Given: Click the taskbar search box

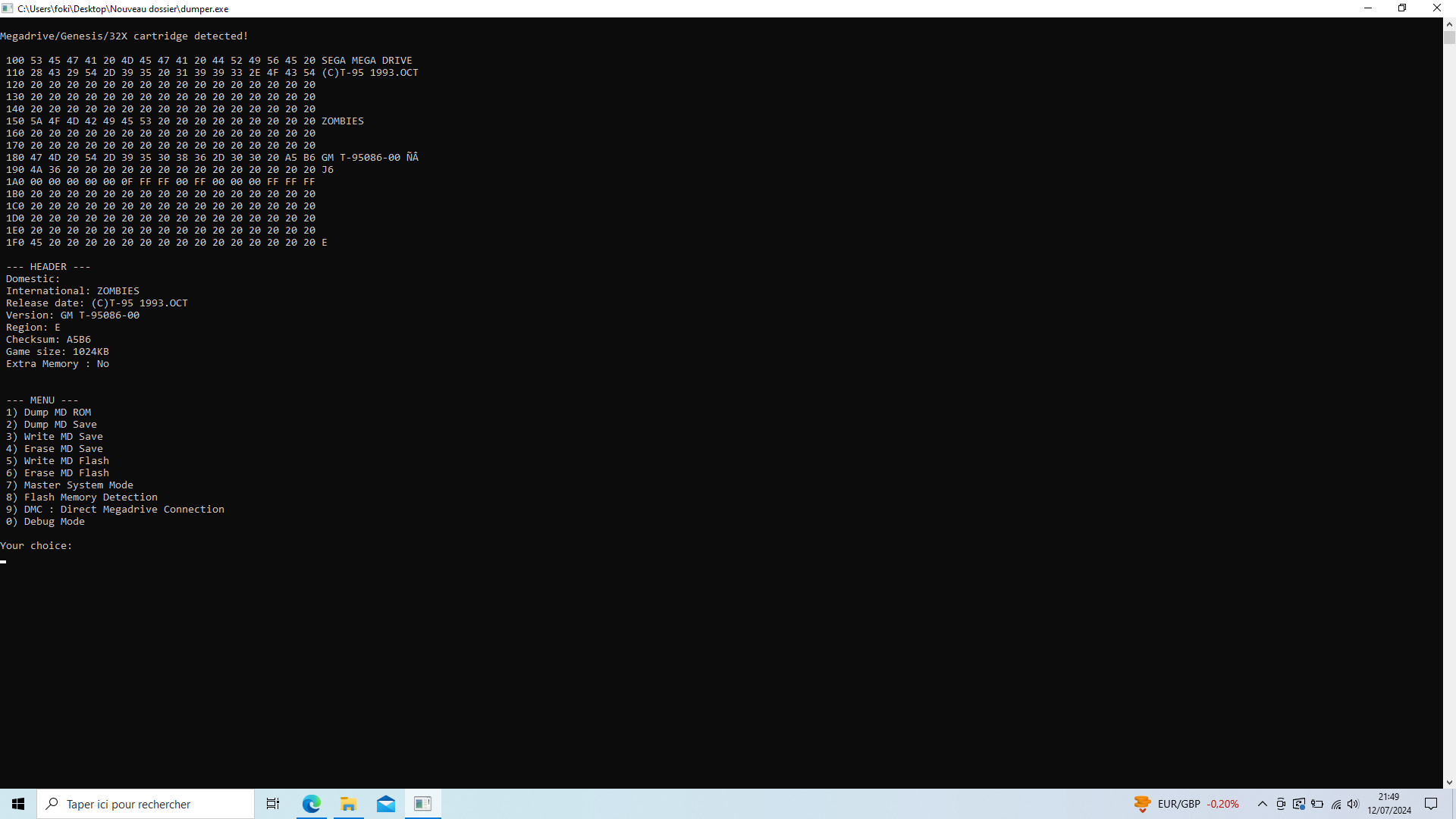Looking at the screenshot, I should click(x=146, y=804).
